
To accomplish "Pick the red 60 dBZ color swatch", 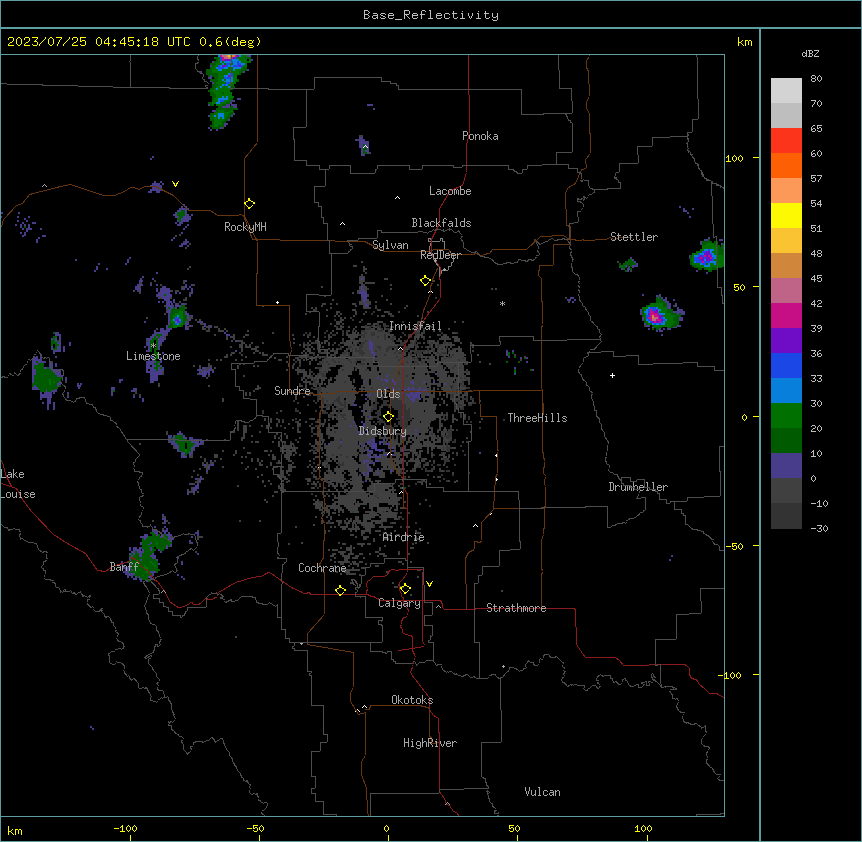I will (x=786, y=141).
